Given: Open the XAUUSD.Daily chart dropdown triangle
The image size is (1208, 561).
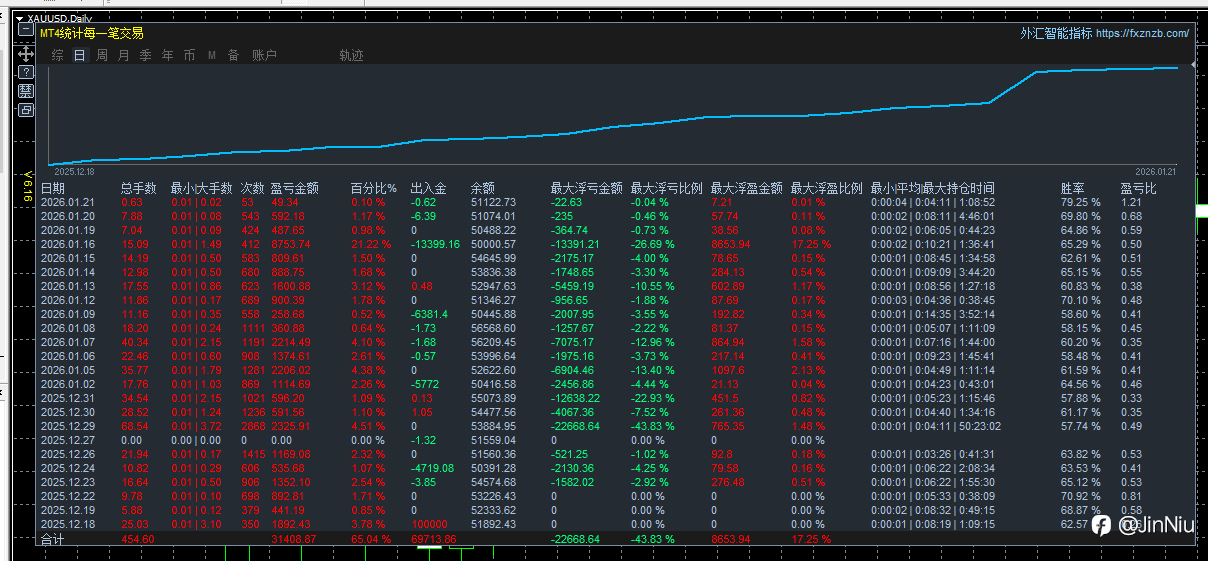Looking at the screenshot, I should coord(19,18).
